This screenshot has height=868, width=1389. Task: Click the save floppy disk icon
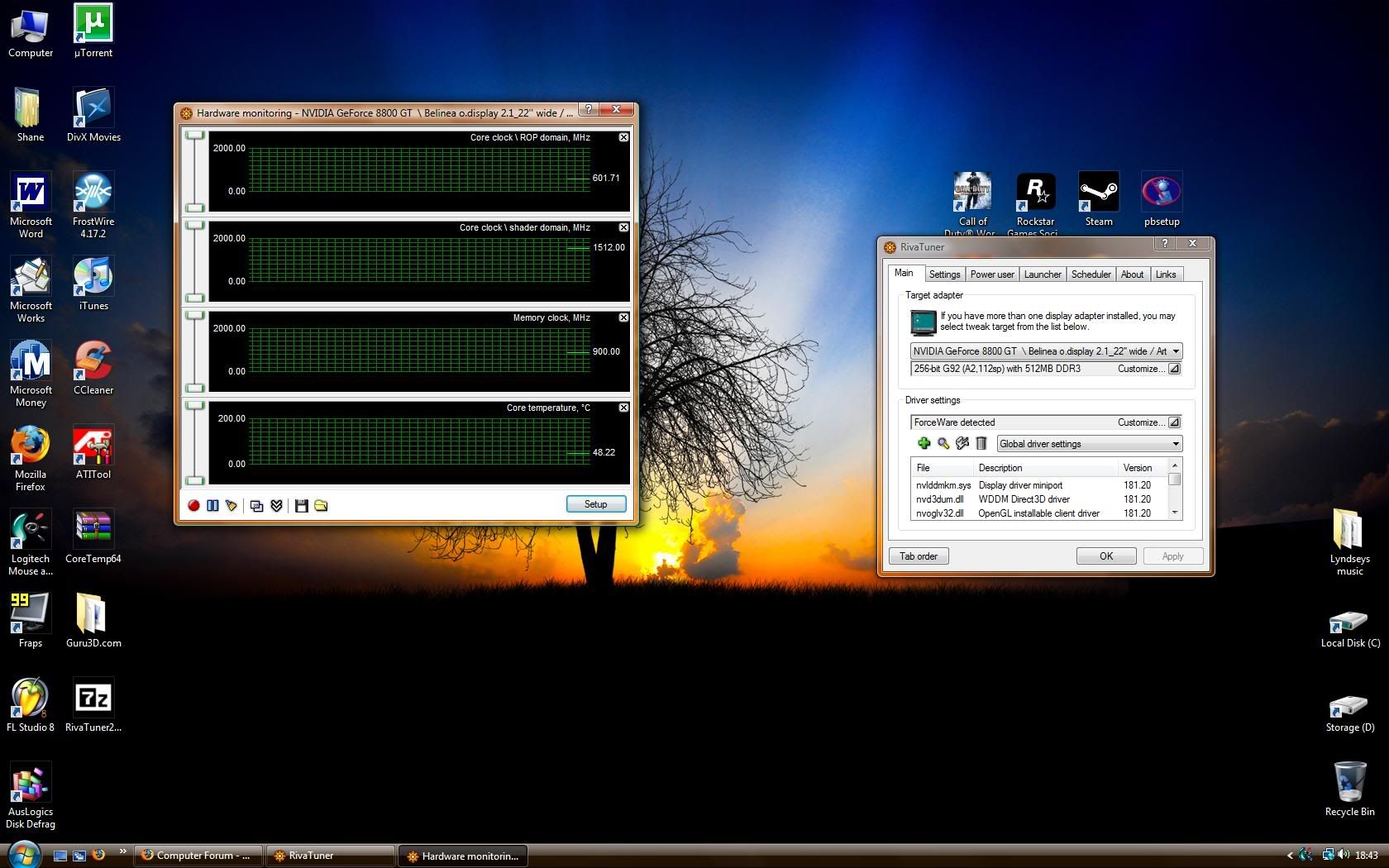point(301,505)
